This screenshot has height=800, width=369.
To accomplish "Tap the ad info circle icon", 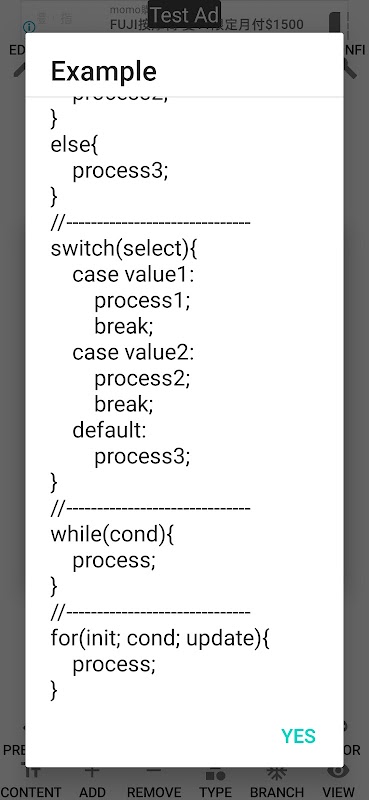I will click(30, 27).
